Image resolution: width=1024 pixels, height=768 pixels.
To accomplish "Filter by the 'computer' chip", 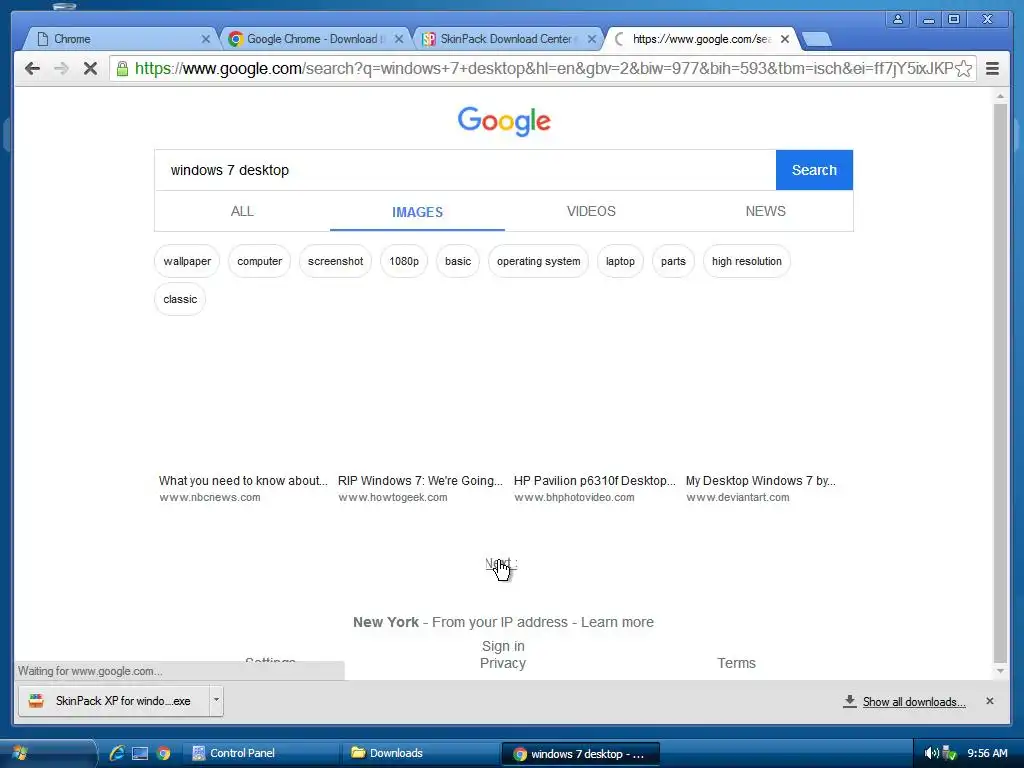I will click(259, 261).
